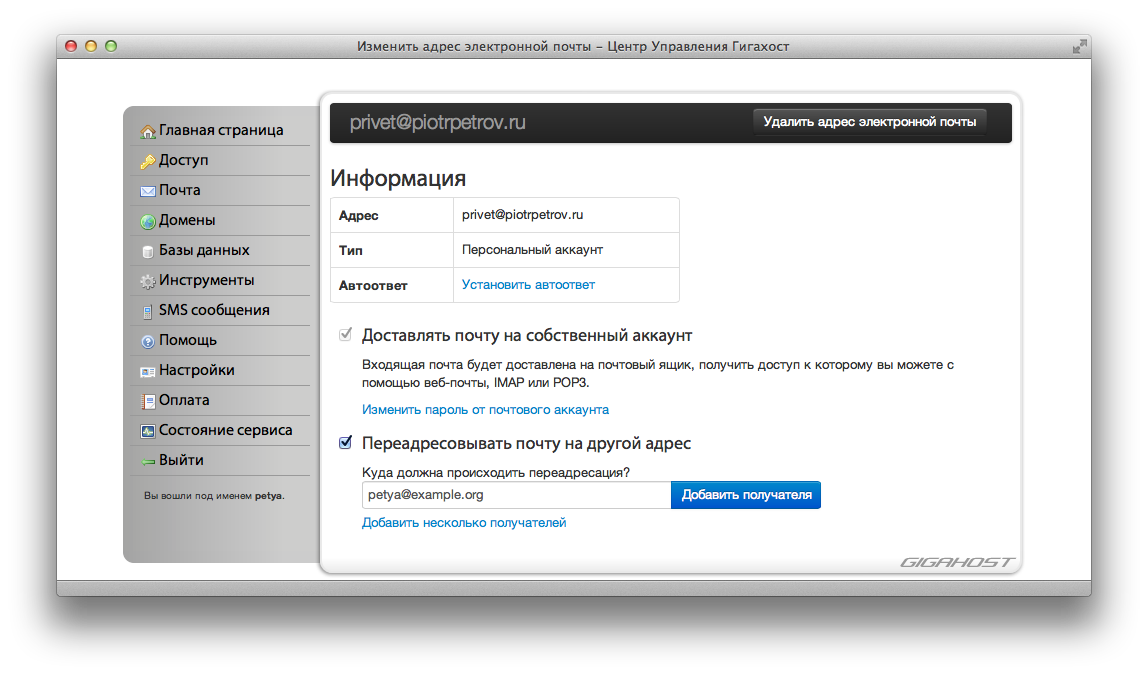Screen dimensions: 1148x675
Task: Toggle fullscreen via the title bar arrows icon
Action: click(1079, 47)
